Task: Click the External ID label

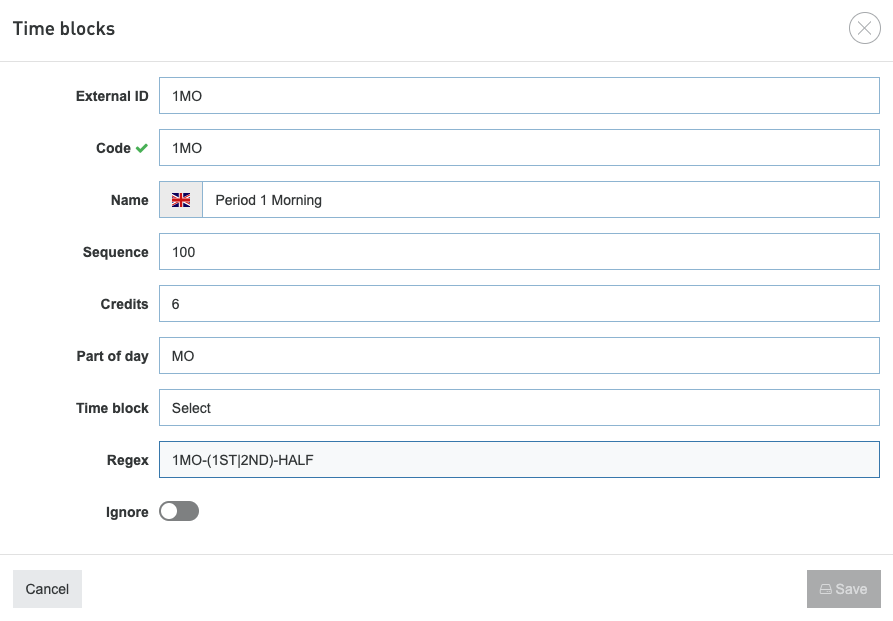Action: (x=112, y=96)
